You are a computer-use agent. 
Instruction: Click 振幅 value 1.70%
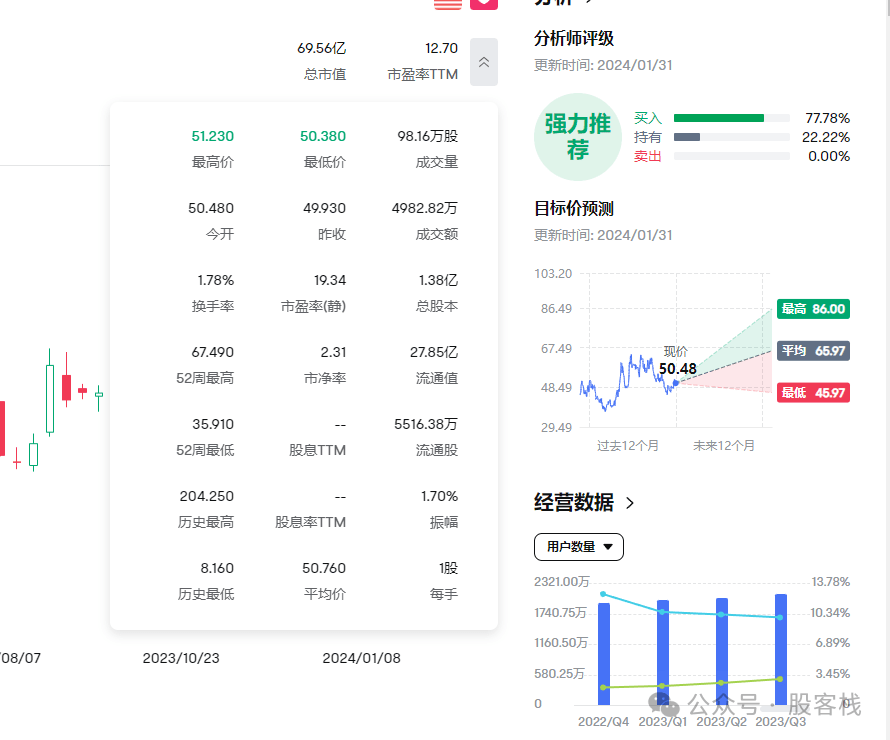[439, 497]
